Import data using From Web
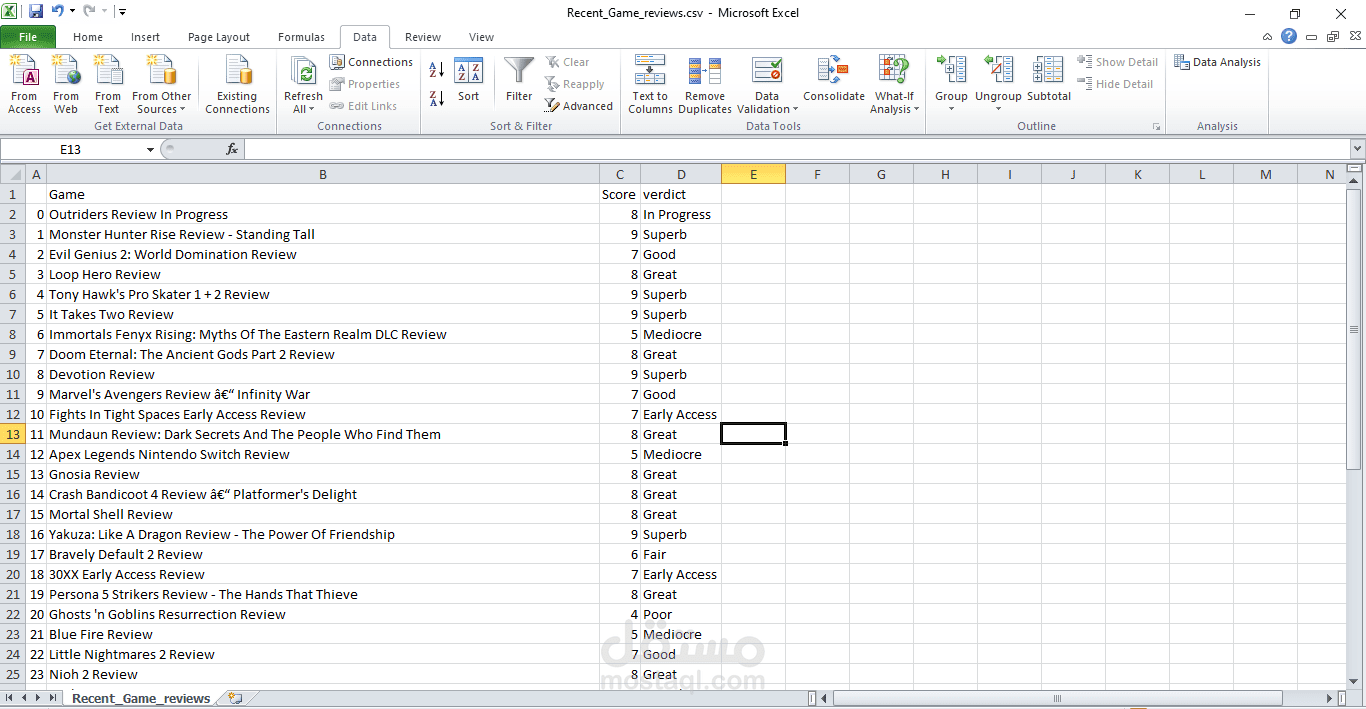The height and width of the screenshot is (709, 1366). click(x=66, y=84)
